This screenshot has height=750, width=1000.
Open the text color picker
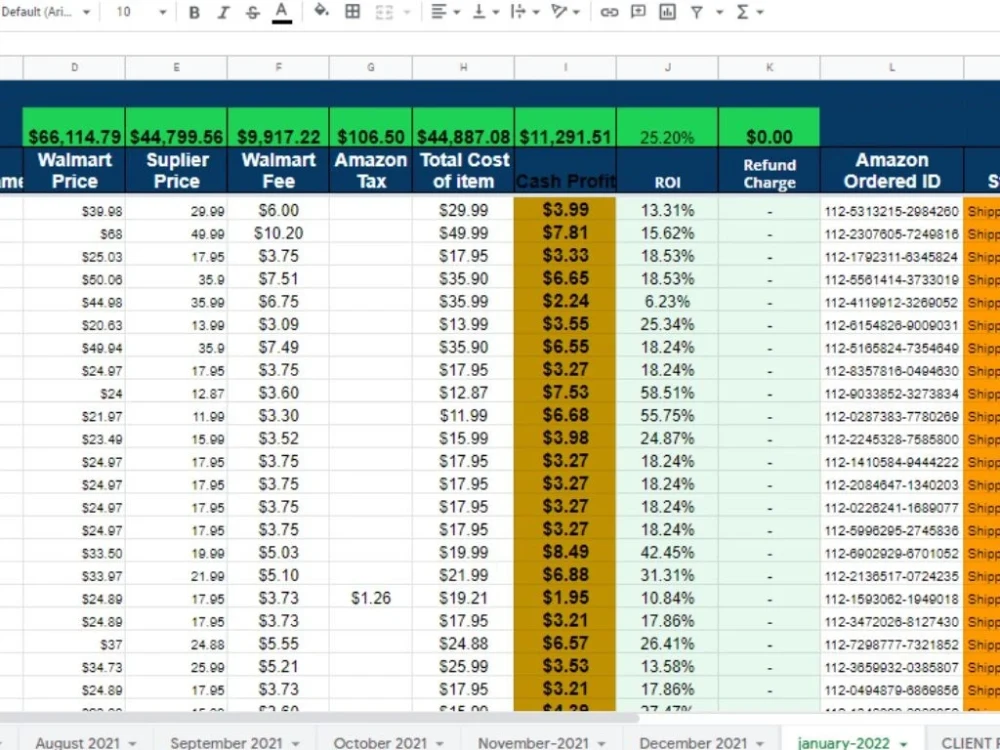[282, 13]
